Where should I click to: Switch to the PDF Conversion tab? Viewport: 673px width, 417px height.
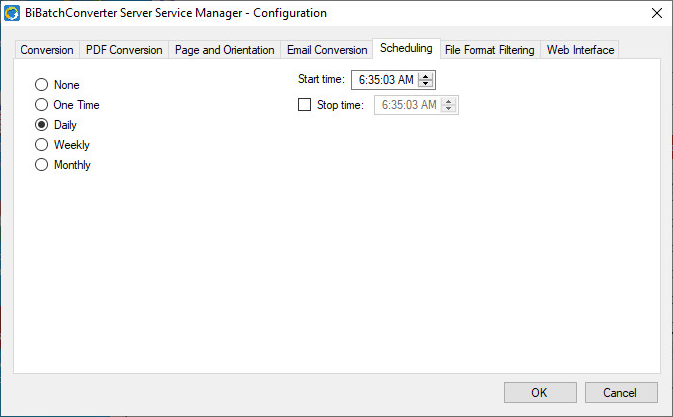tap(124, 50)
